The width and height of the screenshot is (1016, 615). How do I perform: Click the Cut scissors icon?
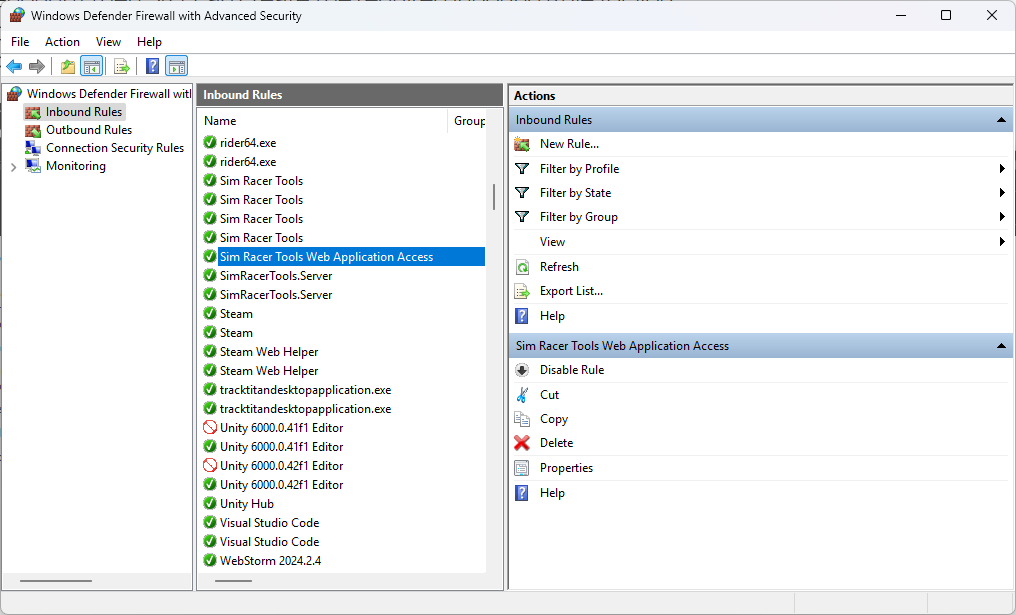point(522,395)
